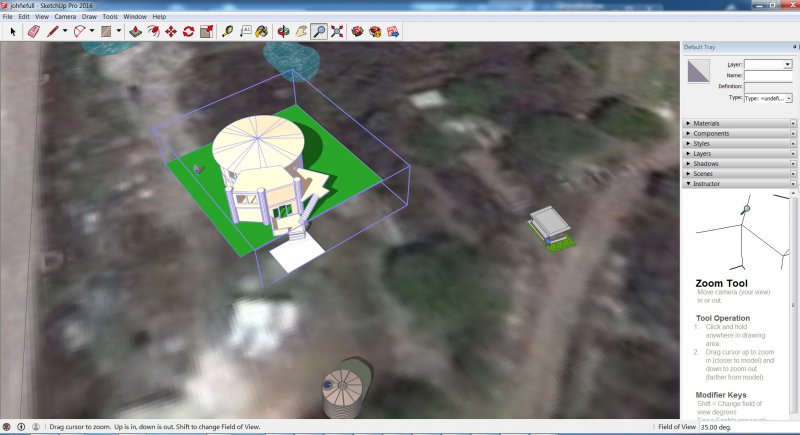Click the Instructor panel scrollbar

793,305
